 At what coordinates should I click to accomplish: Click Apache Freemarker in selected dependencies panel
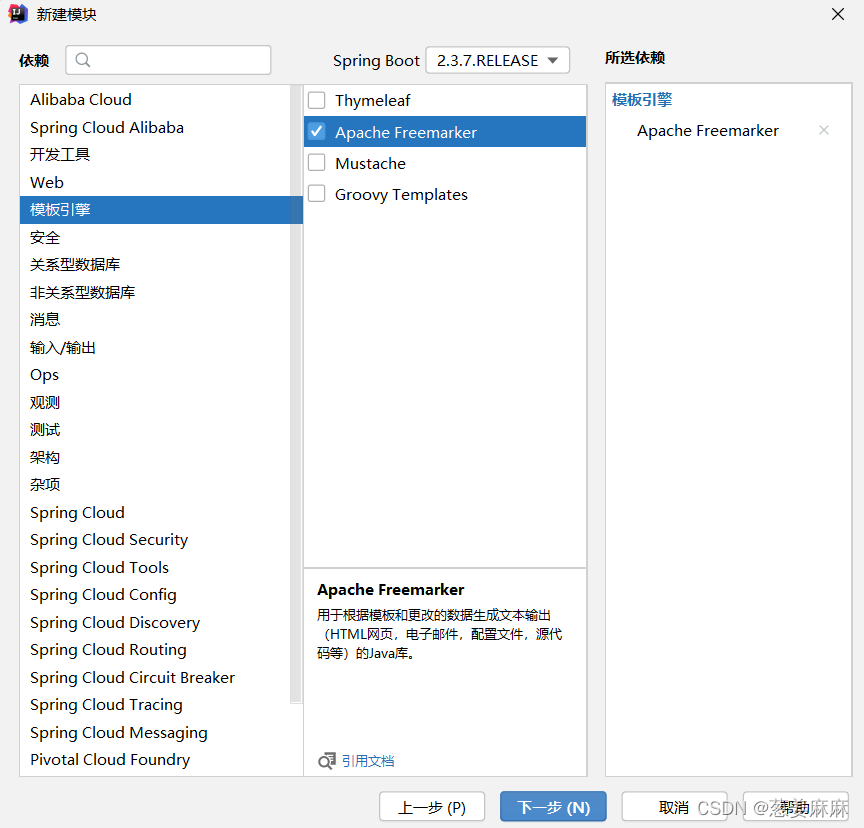pos(708,131)
